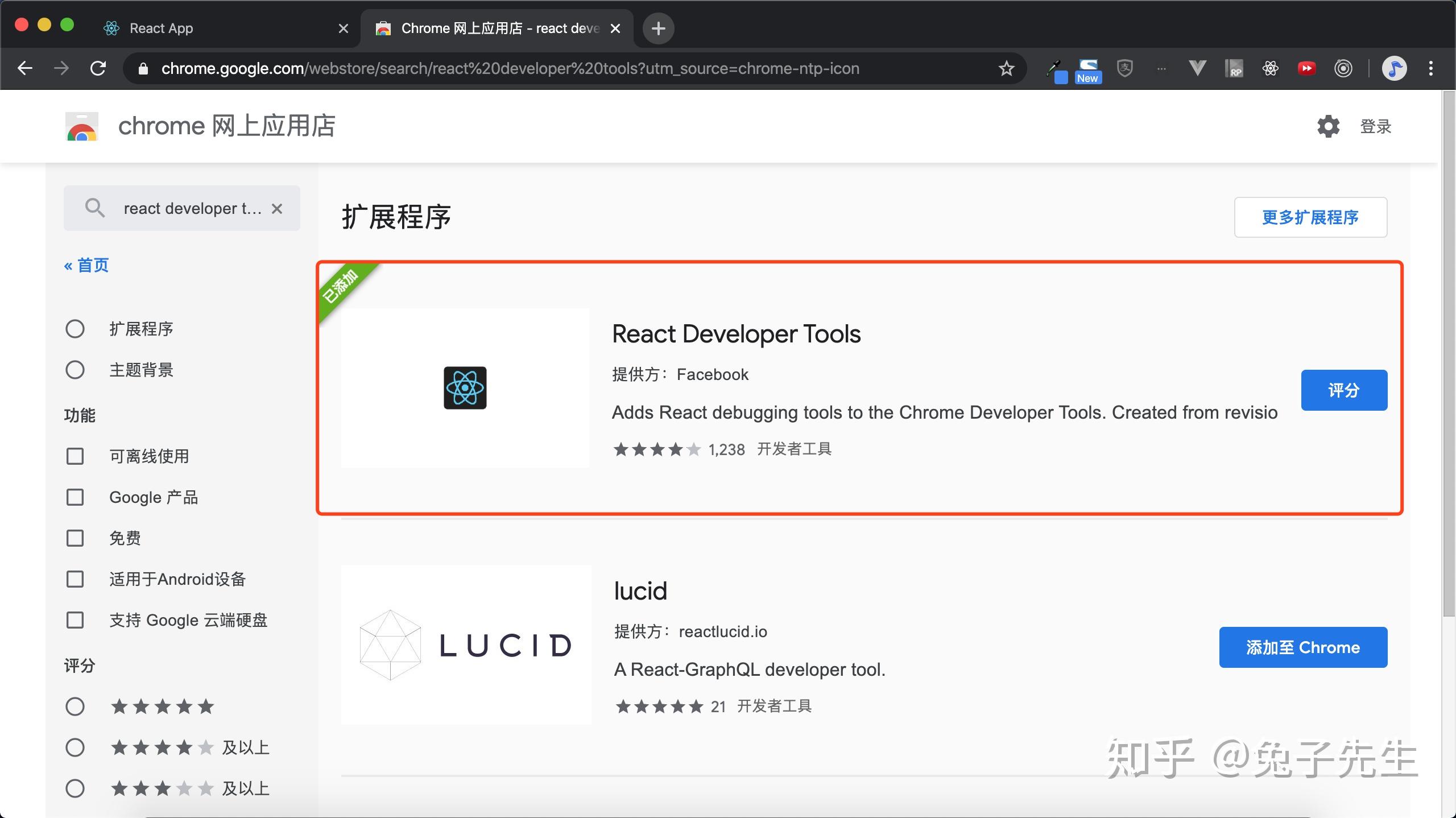The height and width of the screenshot is (818, 1456).
Task: Click the ColorZilla eyedropper extension icon
Action: [x=1054, y=68]
